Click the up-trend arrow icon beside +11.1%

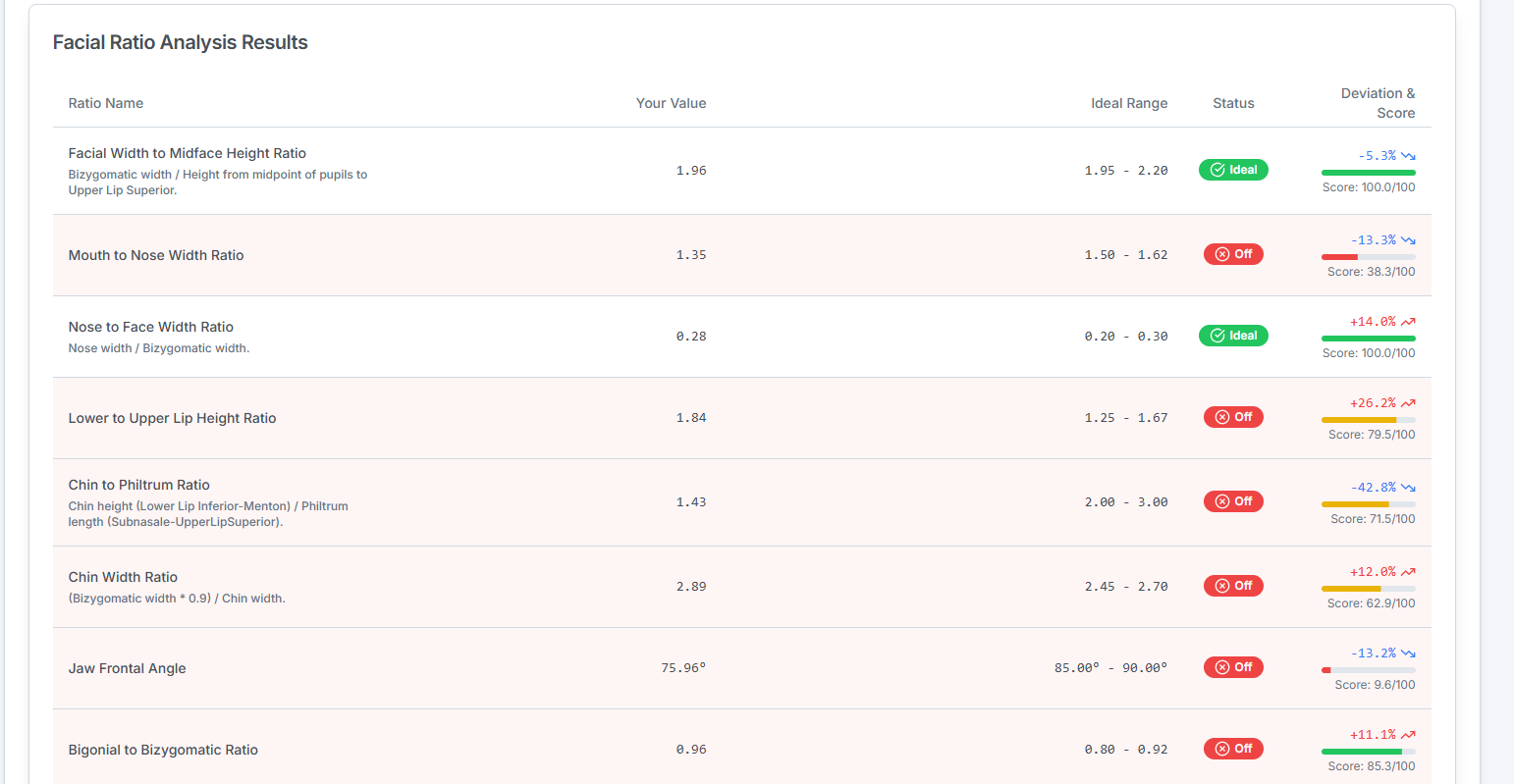pos(1408,735)
